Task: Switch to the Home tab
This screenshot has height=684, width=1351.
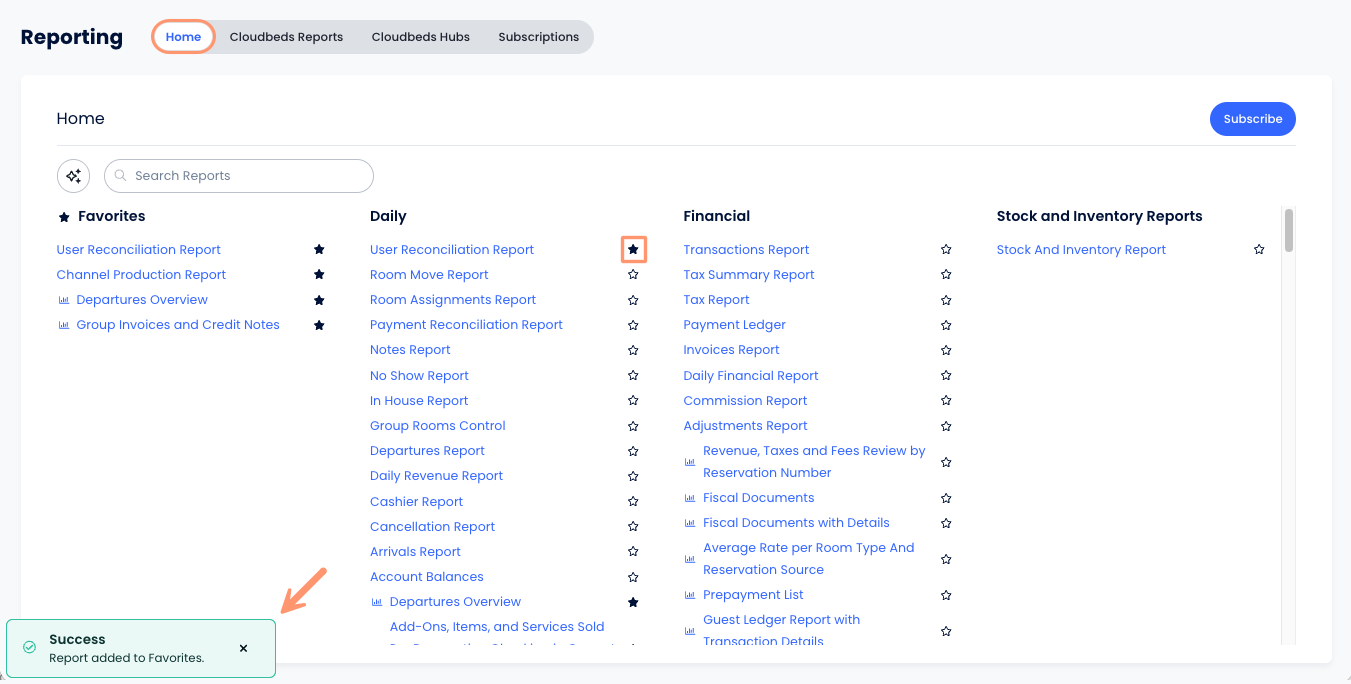Action: pyautogui.click(x=184, y=37)
